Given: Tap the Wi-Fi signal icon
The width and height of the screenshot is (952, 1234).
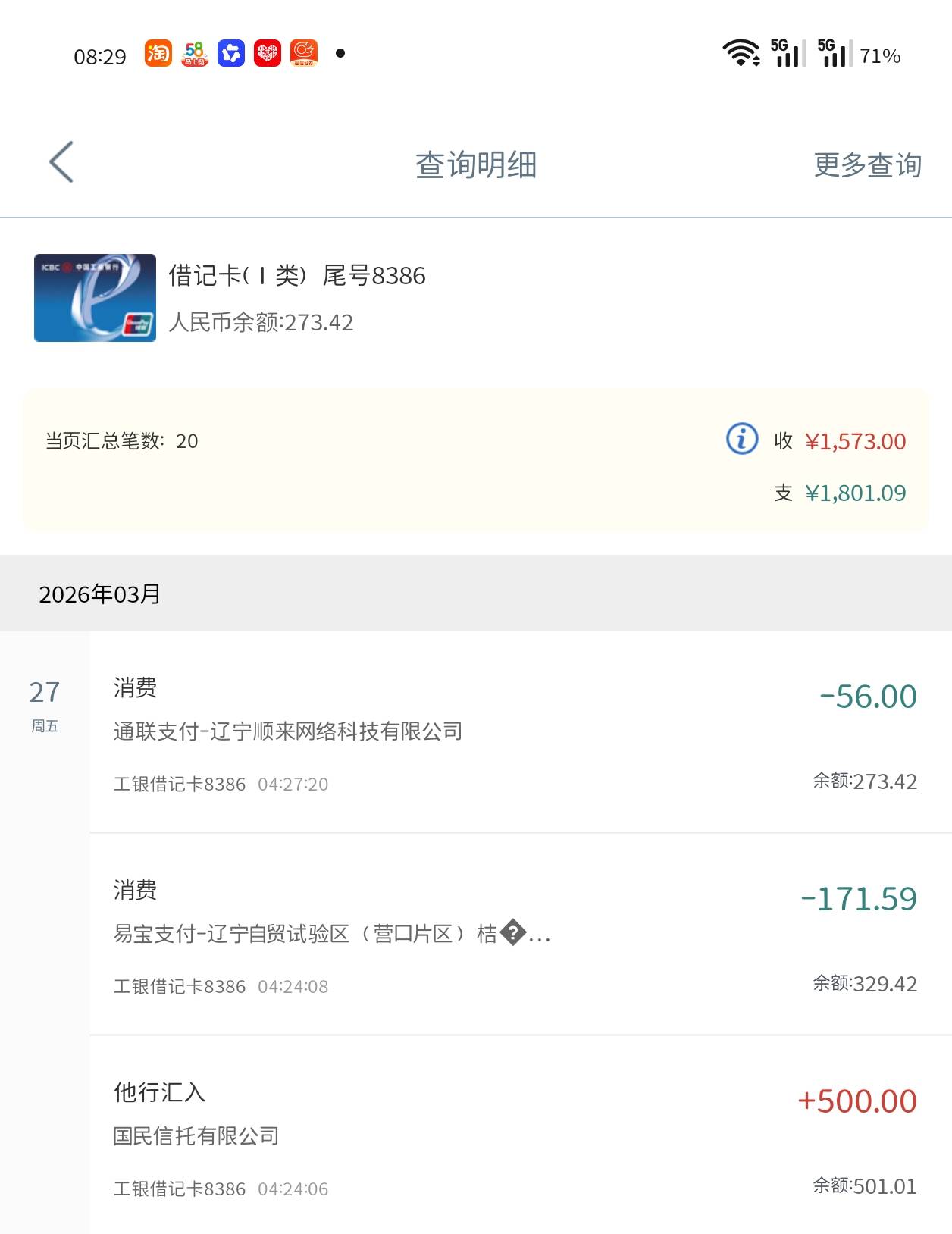Looking at the screenshot, I should [741, 53].
